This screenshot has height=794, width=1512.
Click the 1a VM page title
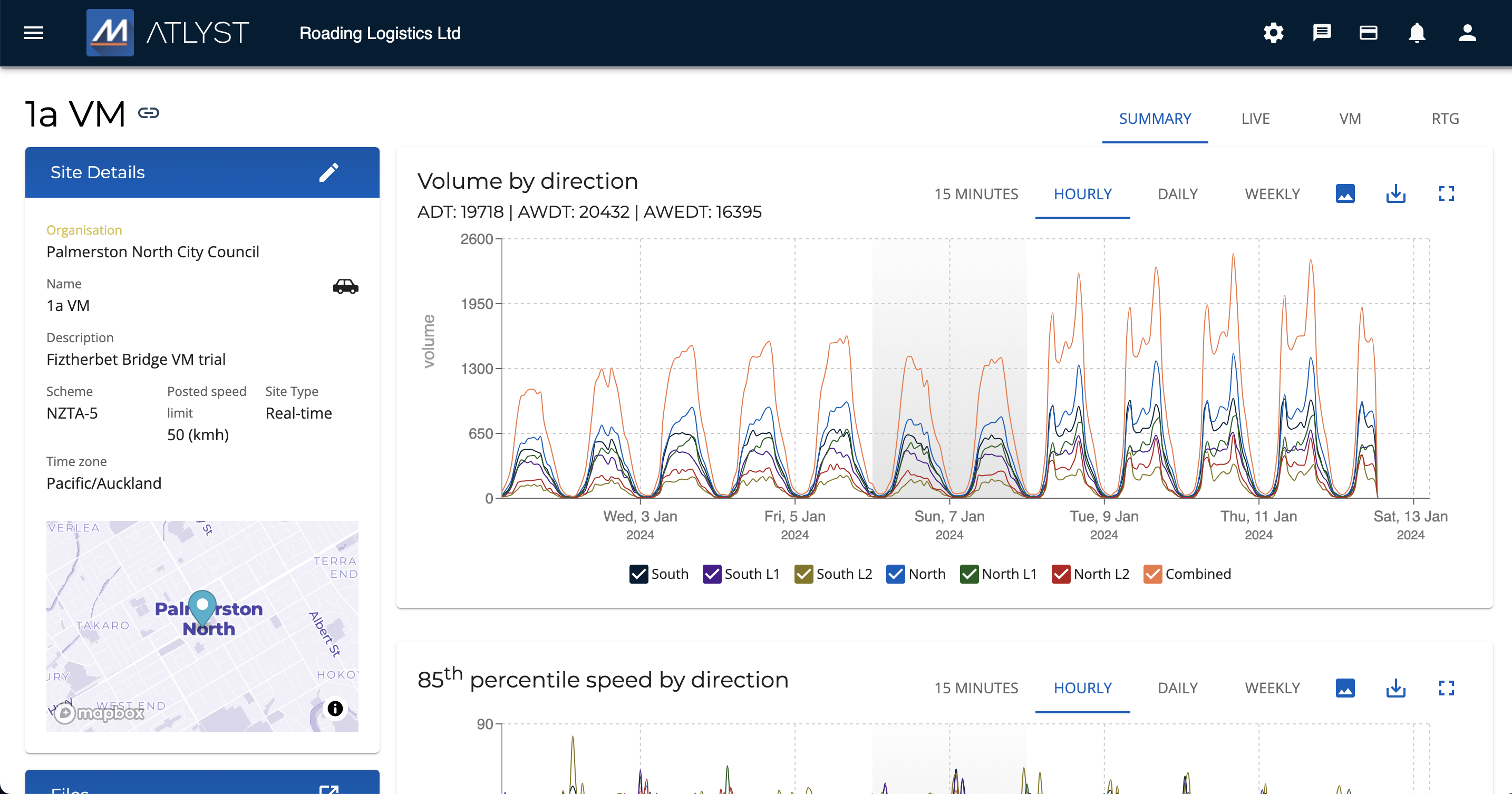pos(75,113)
